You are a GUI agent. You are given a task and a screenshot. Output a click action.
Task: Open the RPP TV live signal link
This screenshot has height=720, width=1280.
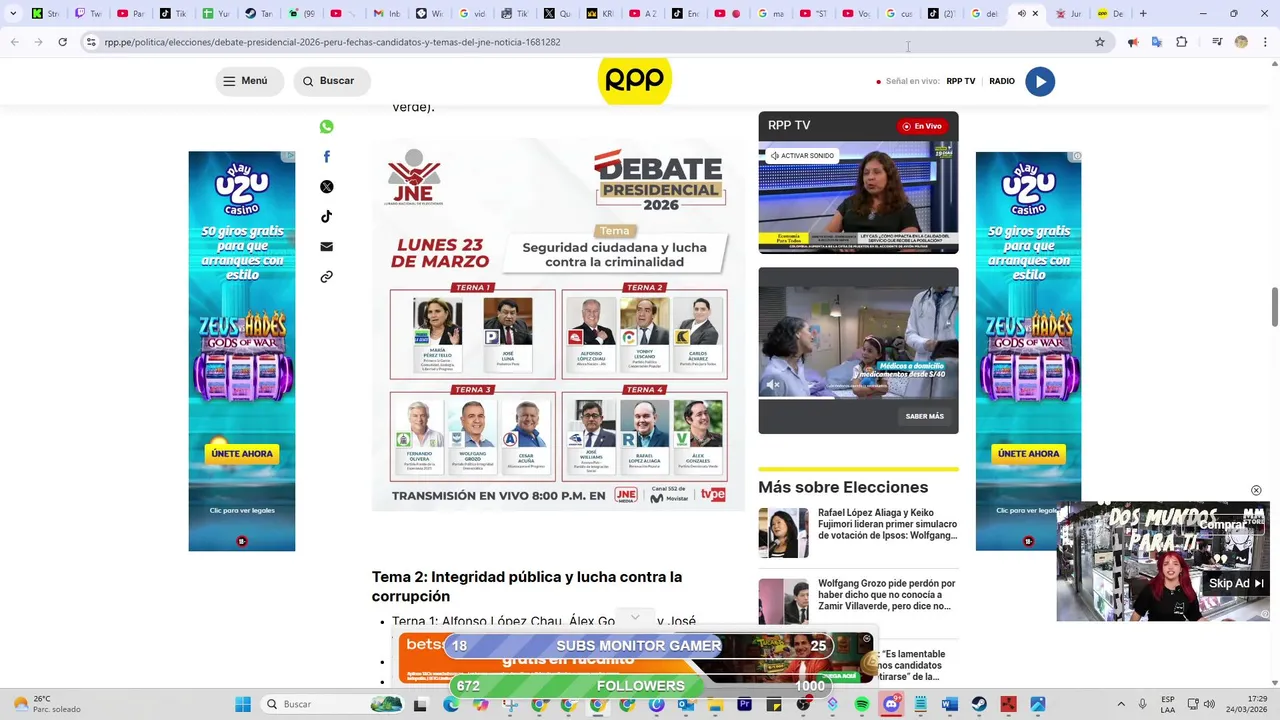coord(961,81)
